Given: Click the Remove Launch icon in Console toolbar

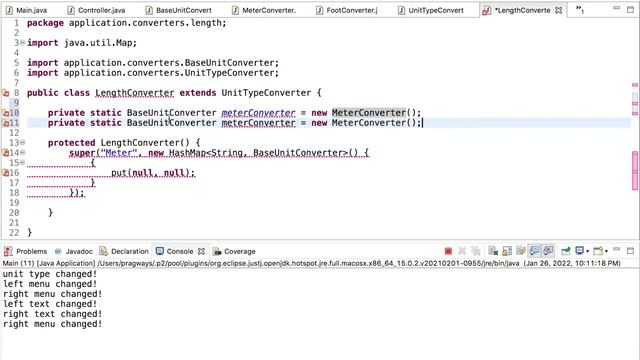Looking at the screenshot, I should 462,251.
